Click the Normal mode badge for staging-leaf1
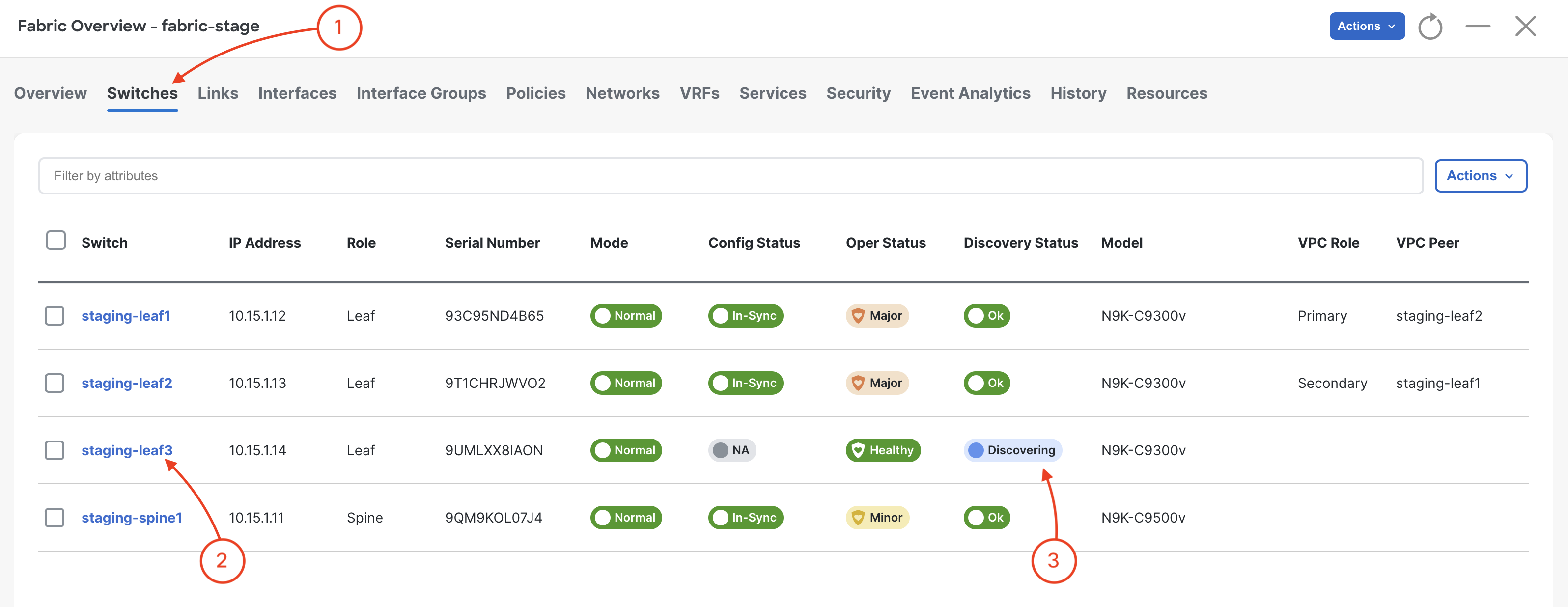Screen dimensions: 1568x607 [626, 316]
